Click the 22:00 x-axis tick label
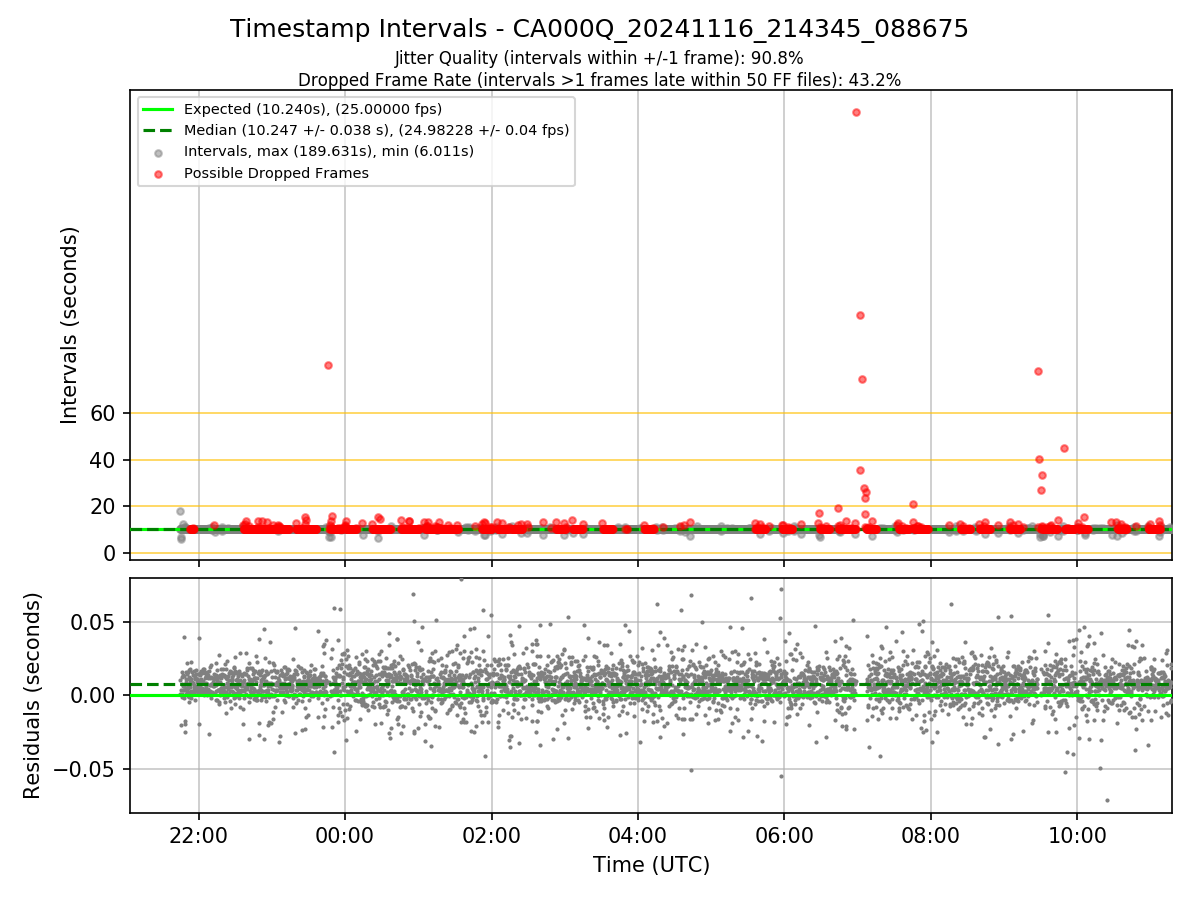This screenshot has width=1200, height=900. 198,834
